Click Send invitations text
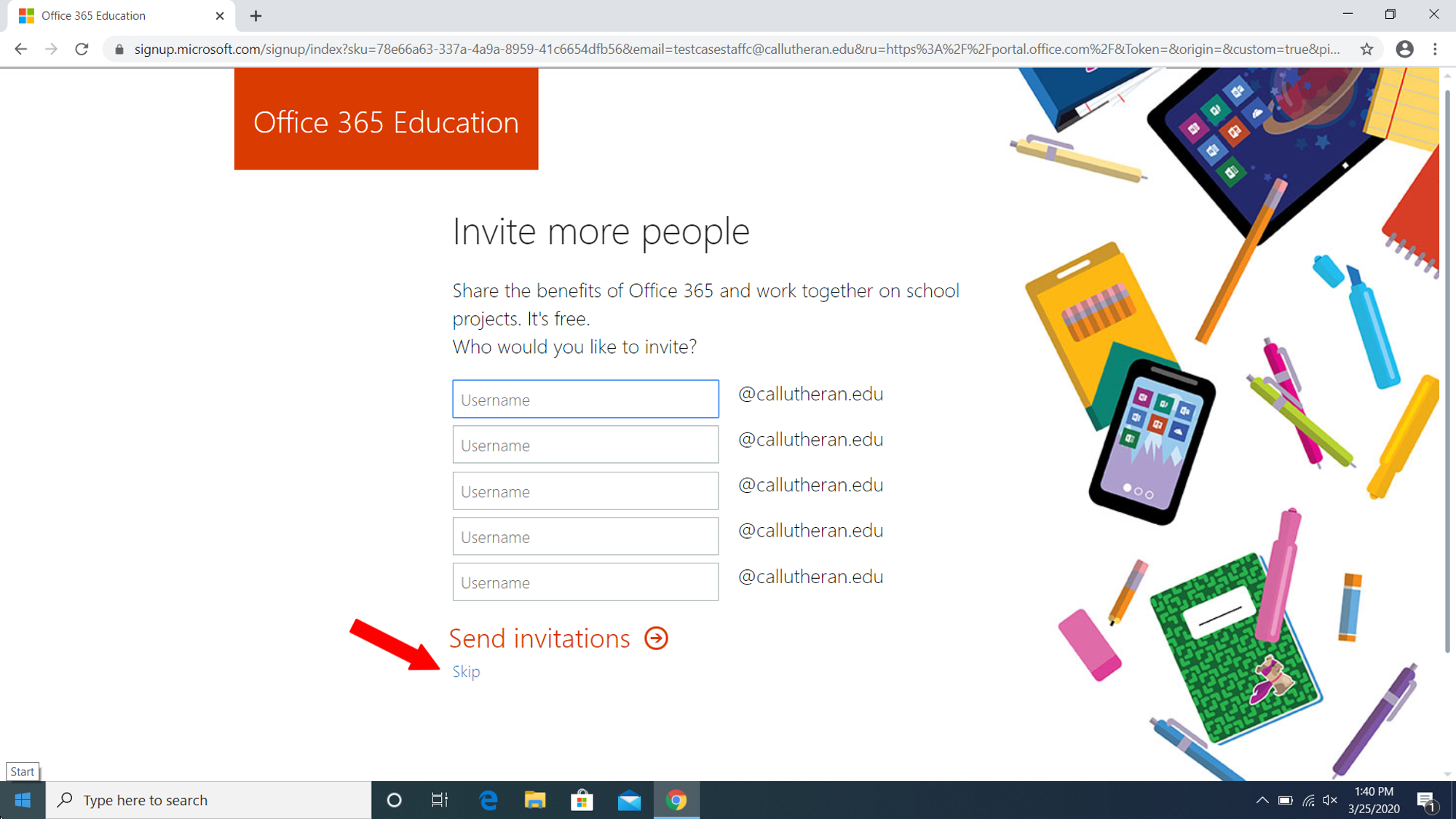Screen dimensions: 1456x819 point(539,638)
